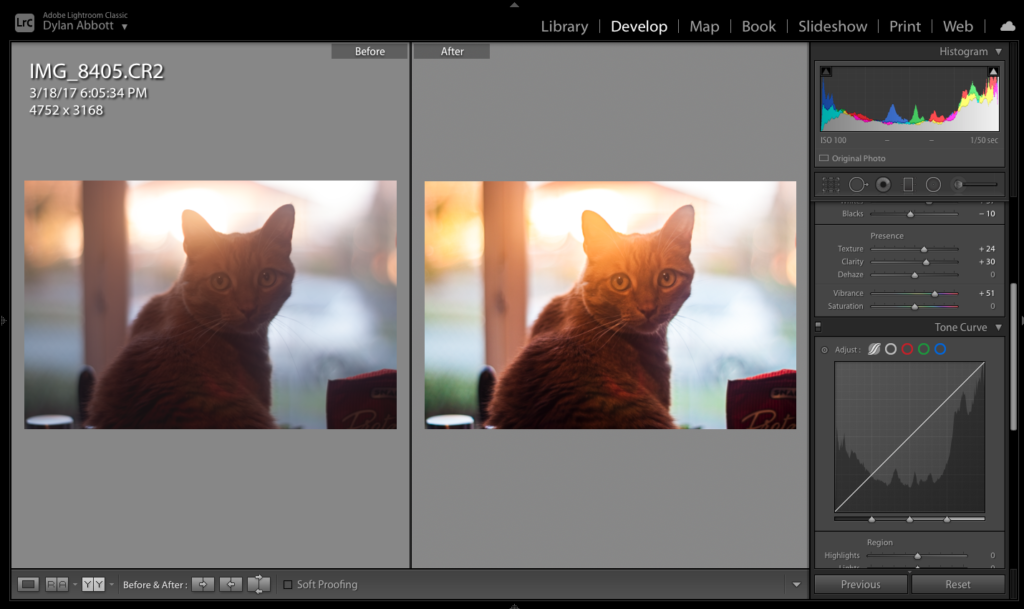Switch to Reference view (R A) mode
Screen dimensions: 1024x609
56,584
